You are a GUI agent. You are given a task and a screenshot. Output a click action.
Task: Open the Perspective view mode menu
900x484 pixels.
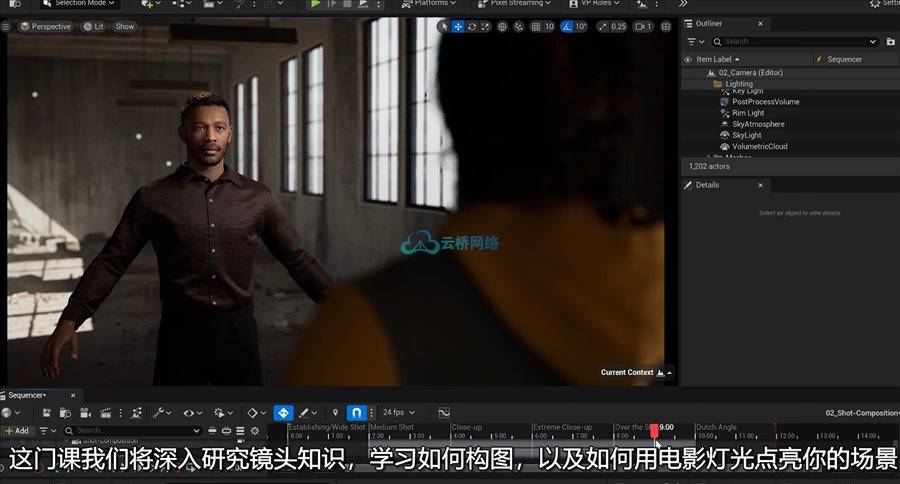click(45, 26)
